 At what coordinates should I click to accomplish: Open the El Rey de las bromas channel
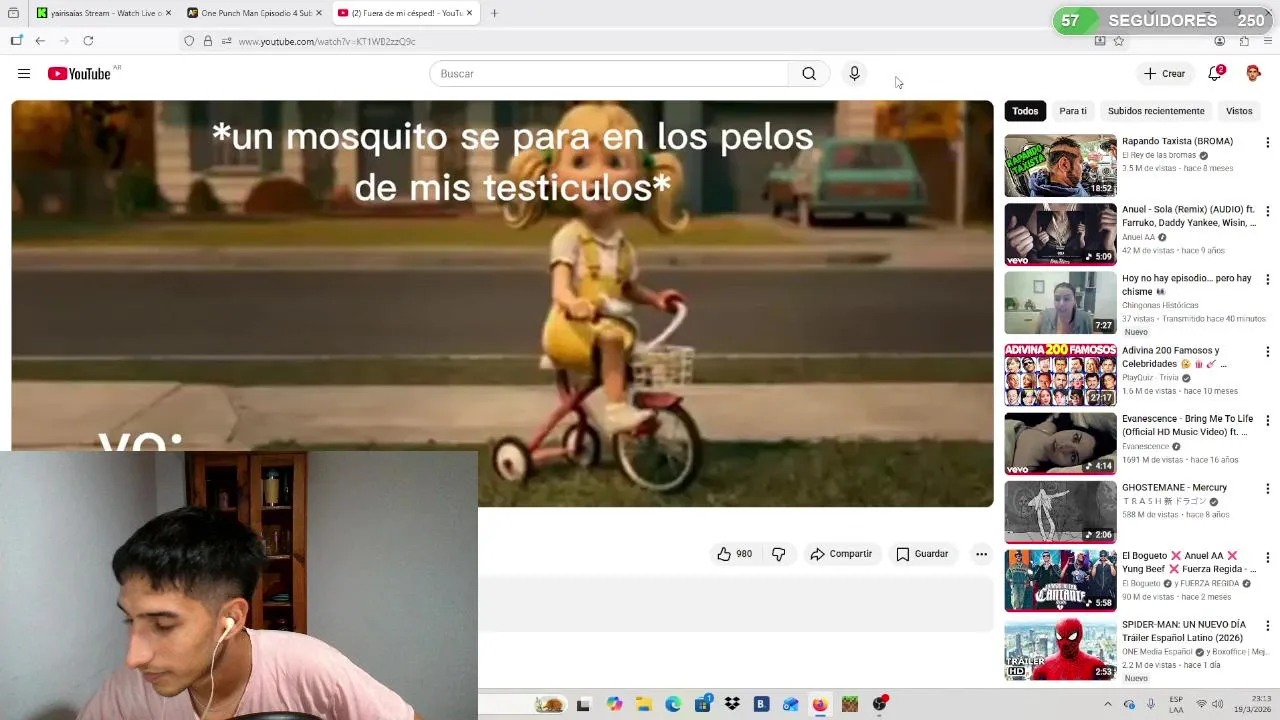pyautogui.click(x=1159, y=155)
